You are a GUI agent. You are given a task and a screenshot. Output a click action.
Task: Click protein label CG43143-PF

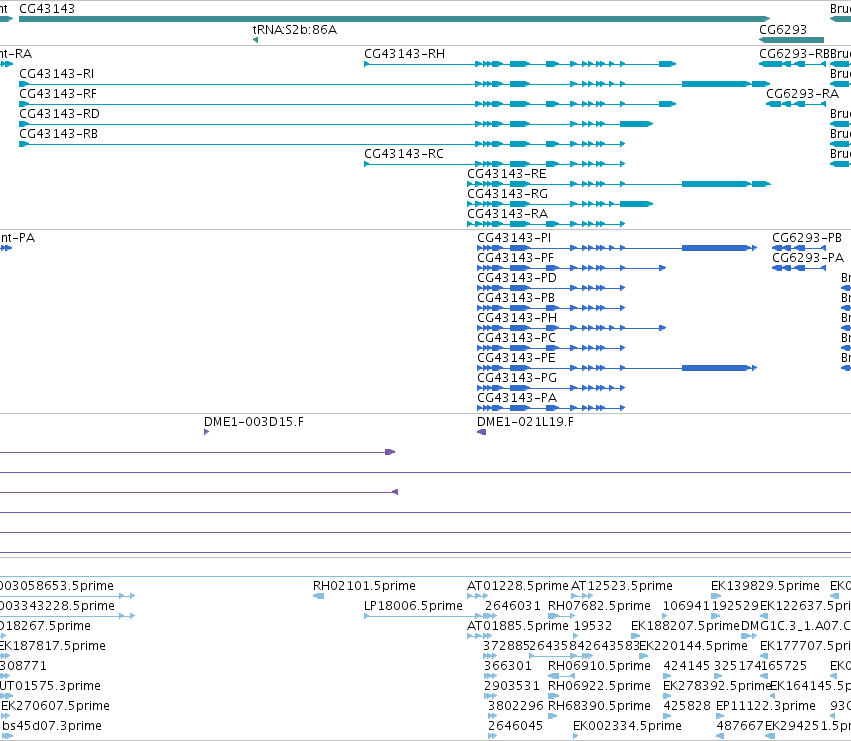(x=516, y=258)
